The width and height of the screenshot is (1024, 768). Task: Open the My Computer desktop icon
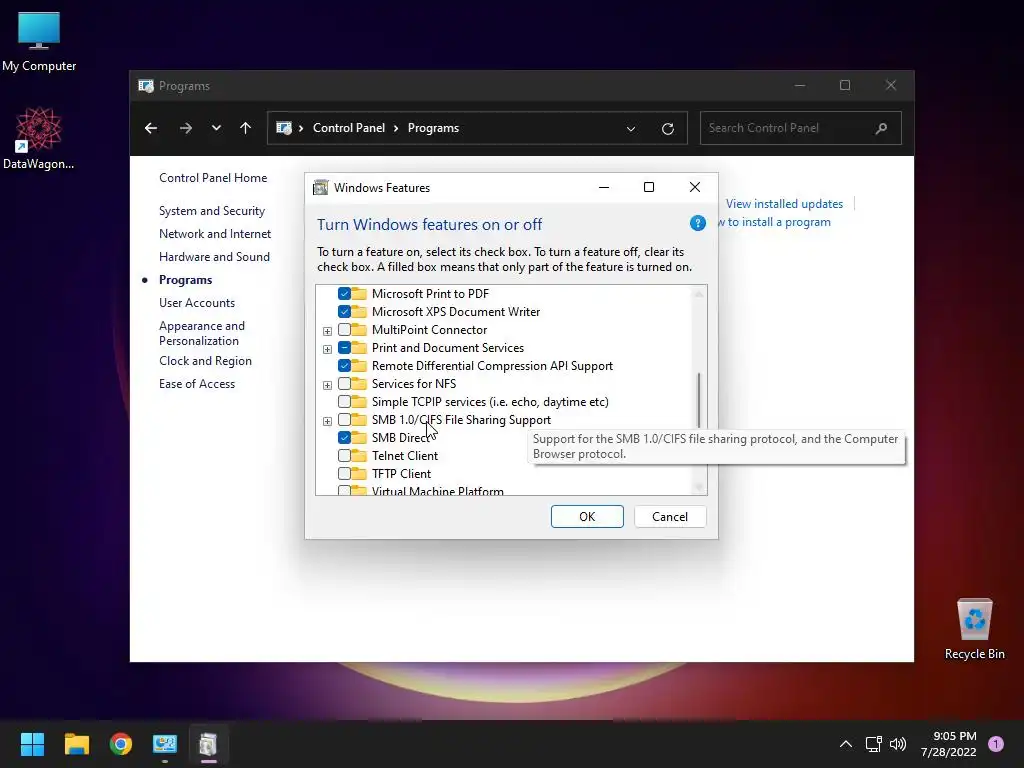click(39, 42)
